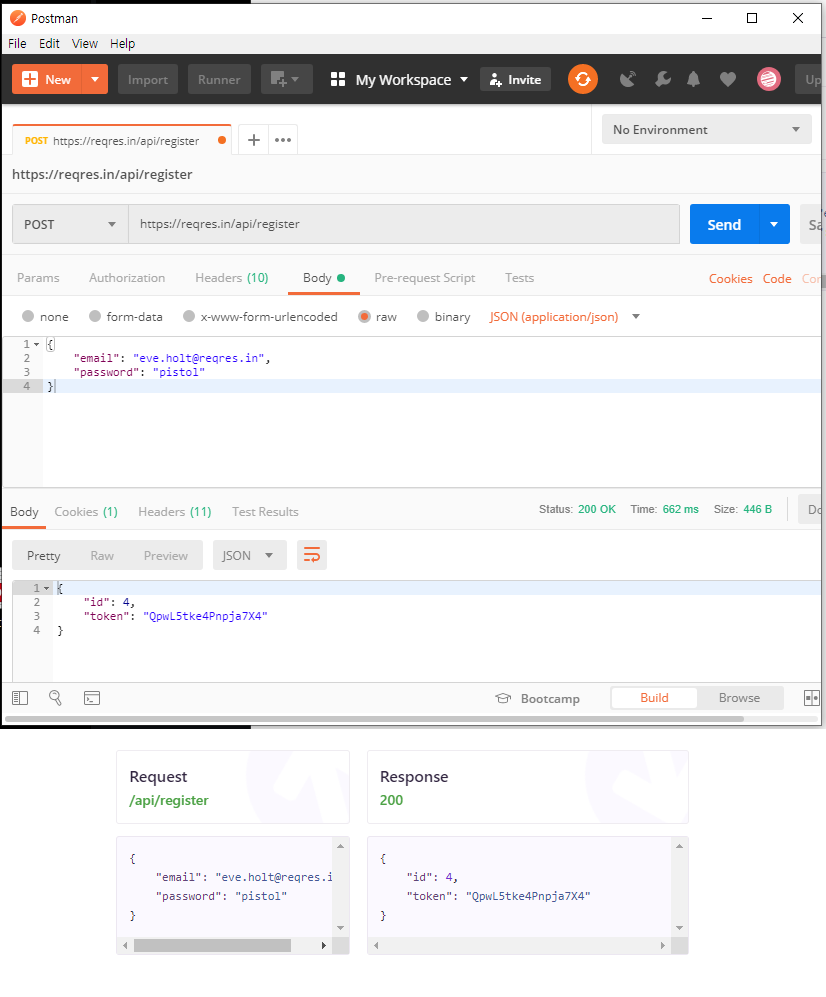
Task: Collapse the response body line 1 fold arrow
Action: point(46,588)
